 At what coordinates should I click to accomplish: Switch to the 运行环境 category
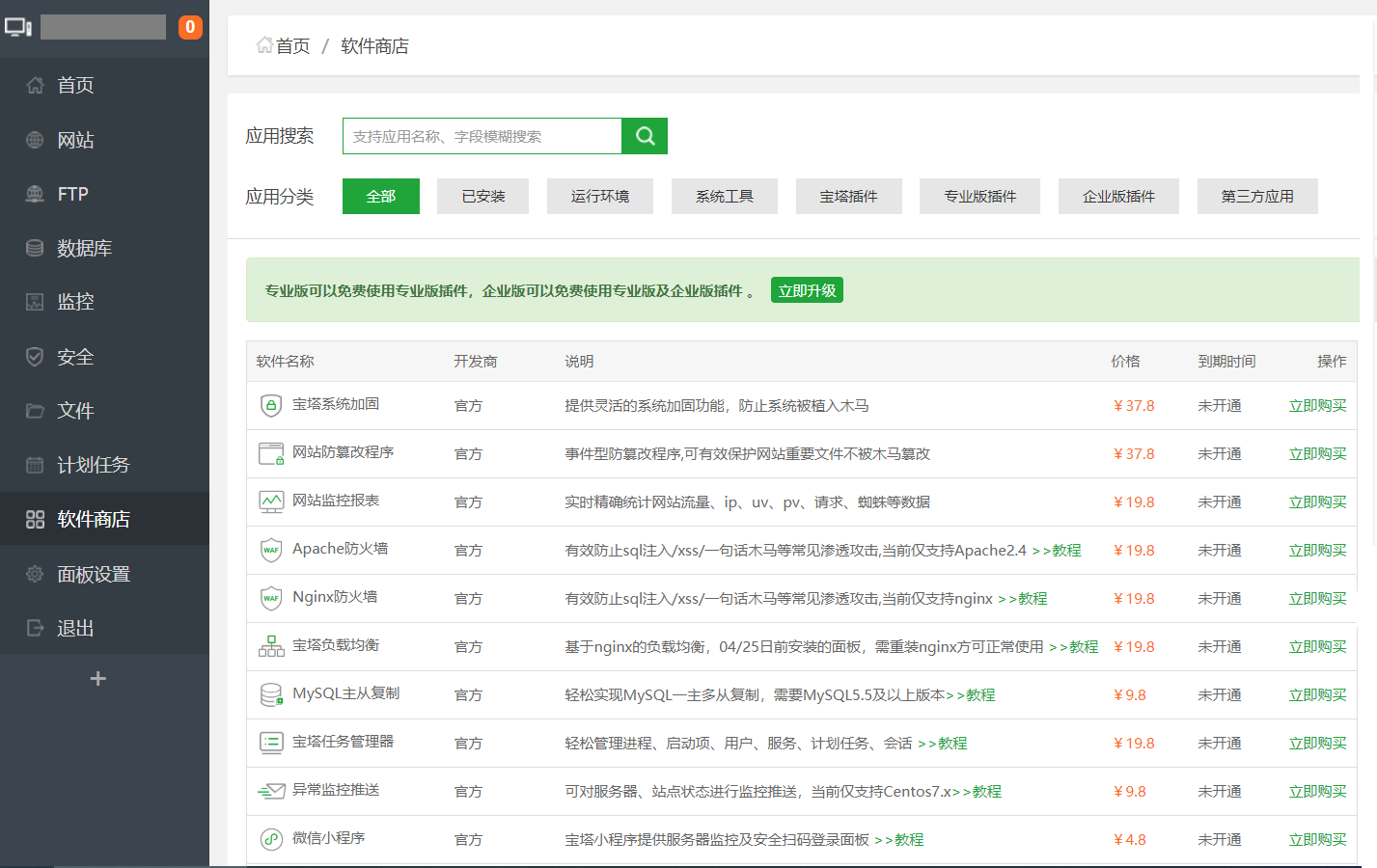click(600, 196)
